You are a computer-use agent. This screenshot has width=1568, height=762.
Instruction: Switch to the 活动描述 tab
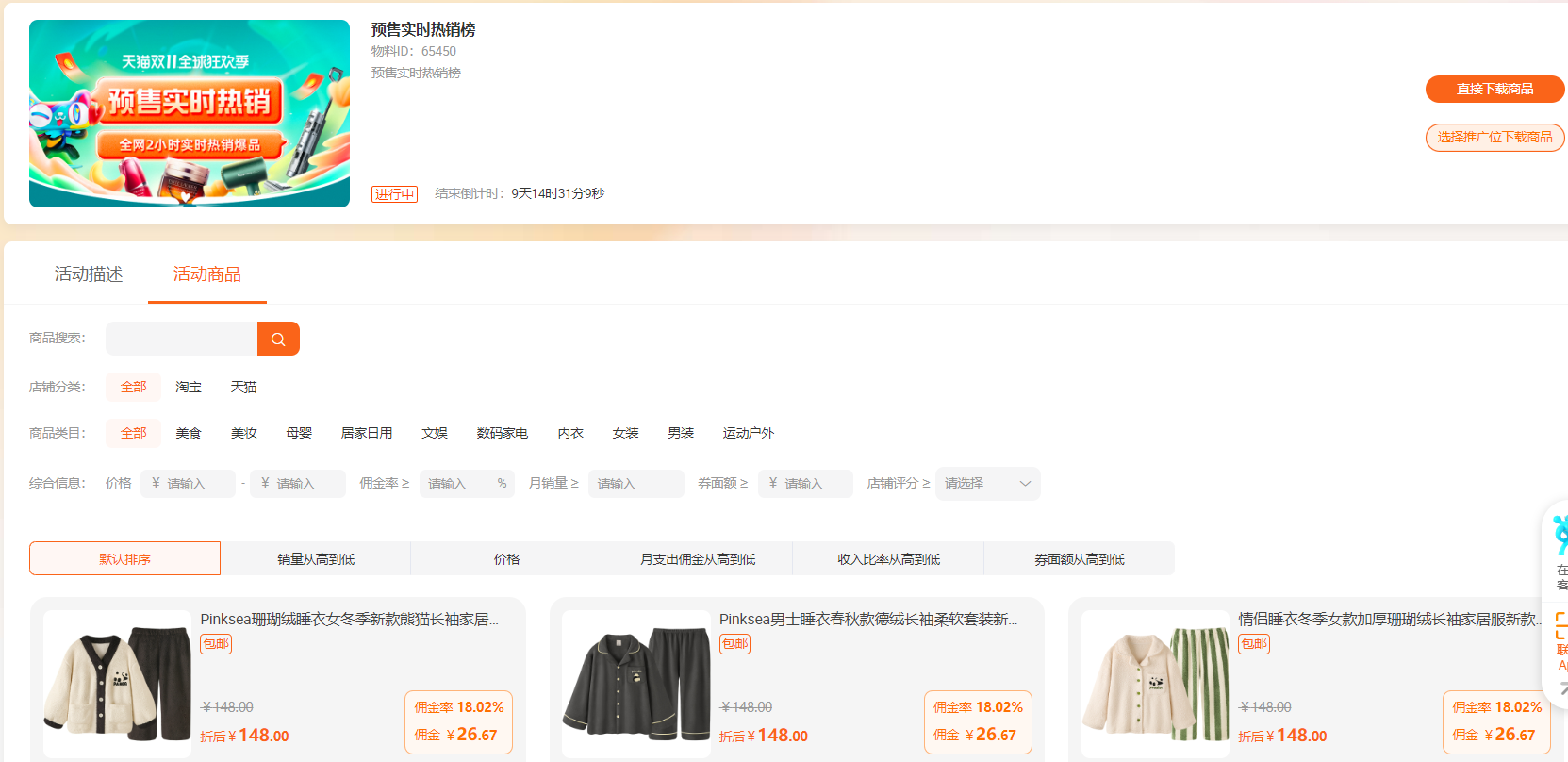click(89, 274)
